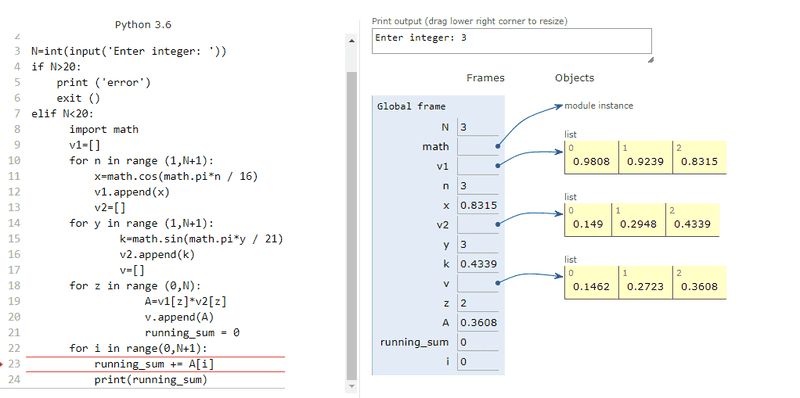The image size is (800, 398).
Task: Click the 'for y in range' line
Action: [x=141, y=223]
